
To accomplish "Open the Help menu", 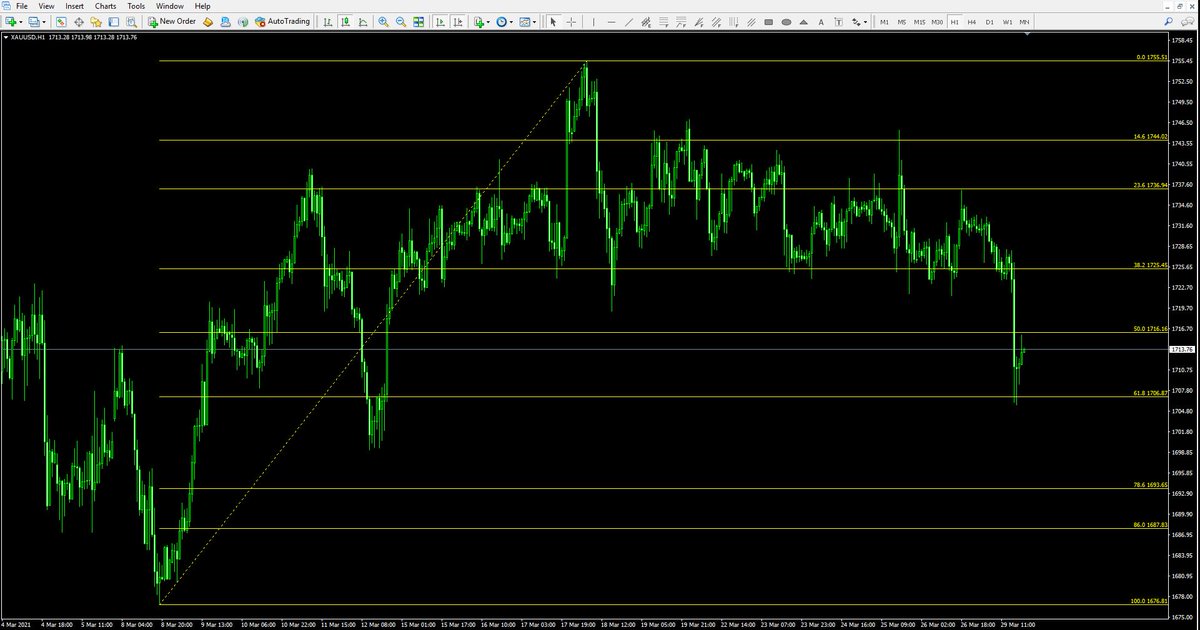I will click(203, 6).
